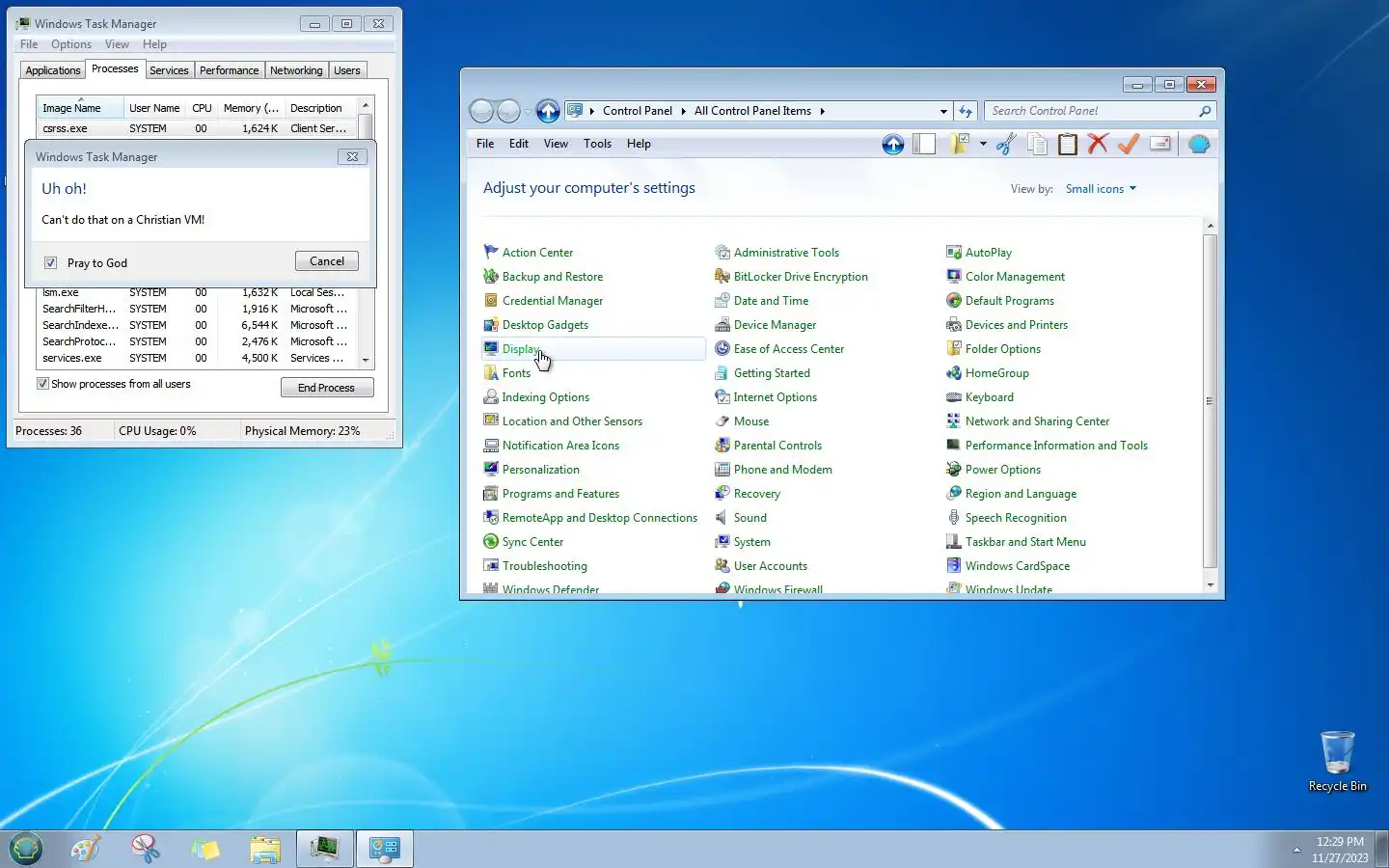
Task: Open Windows Explorer folder on taskbar
Action: click(x=264, y=849)
